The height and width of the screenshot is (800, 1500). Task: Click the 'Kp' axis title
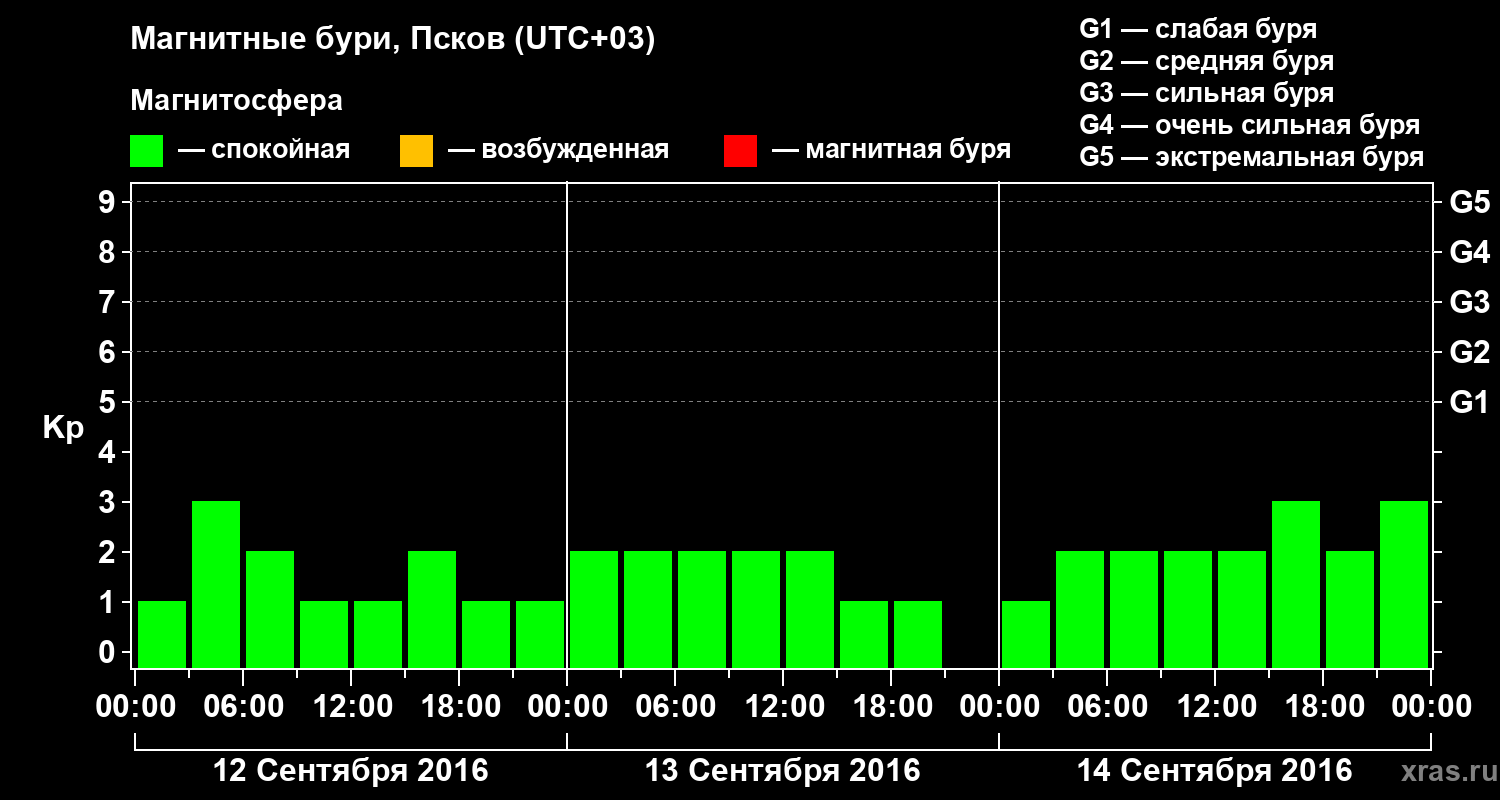click(63, 429)
